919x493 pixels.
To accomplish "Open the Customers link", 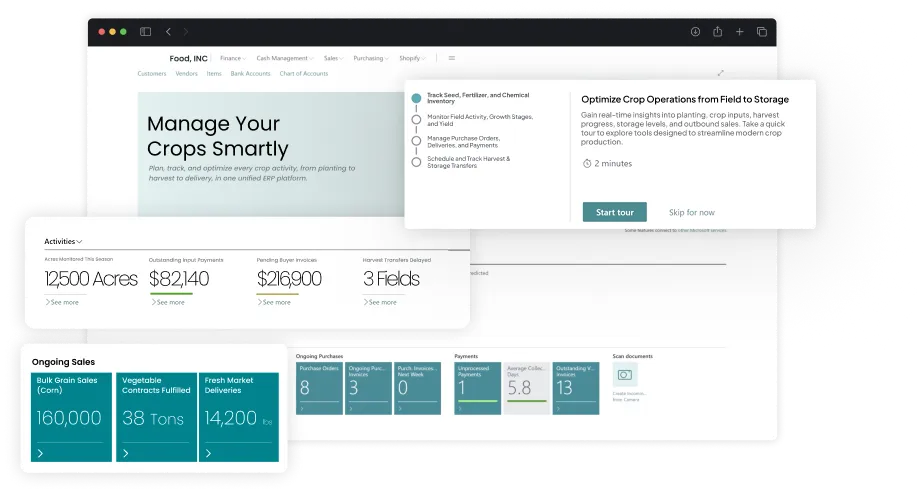I will pos(152,74).
